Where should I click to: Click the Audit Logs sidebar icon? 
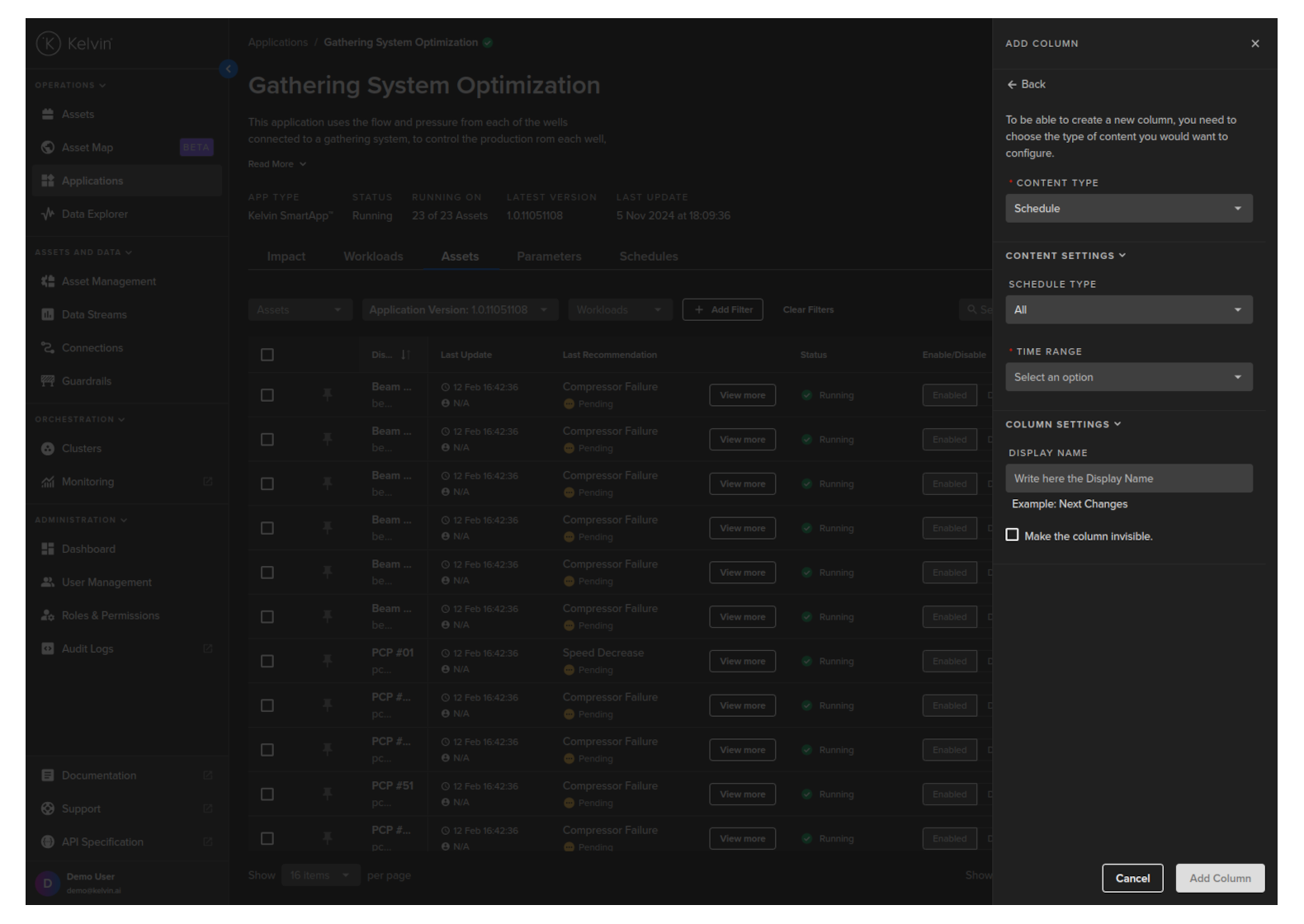point(48,649)
